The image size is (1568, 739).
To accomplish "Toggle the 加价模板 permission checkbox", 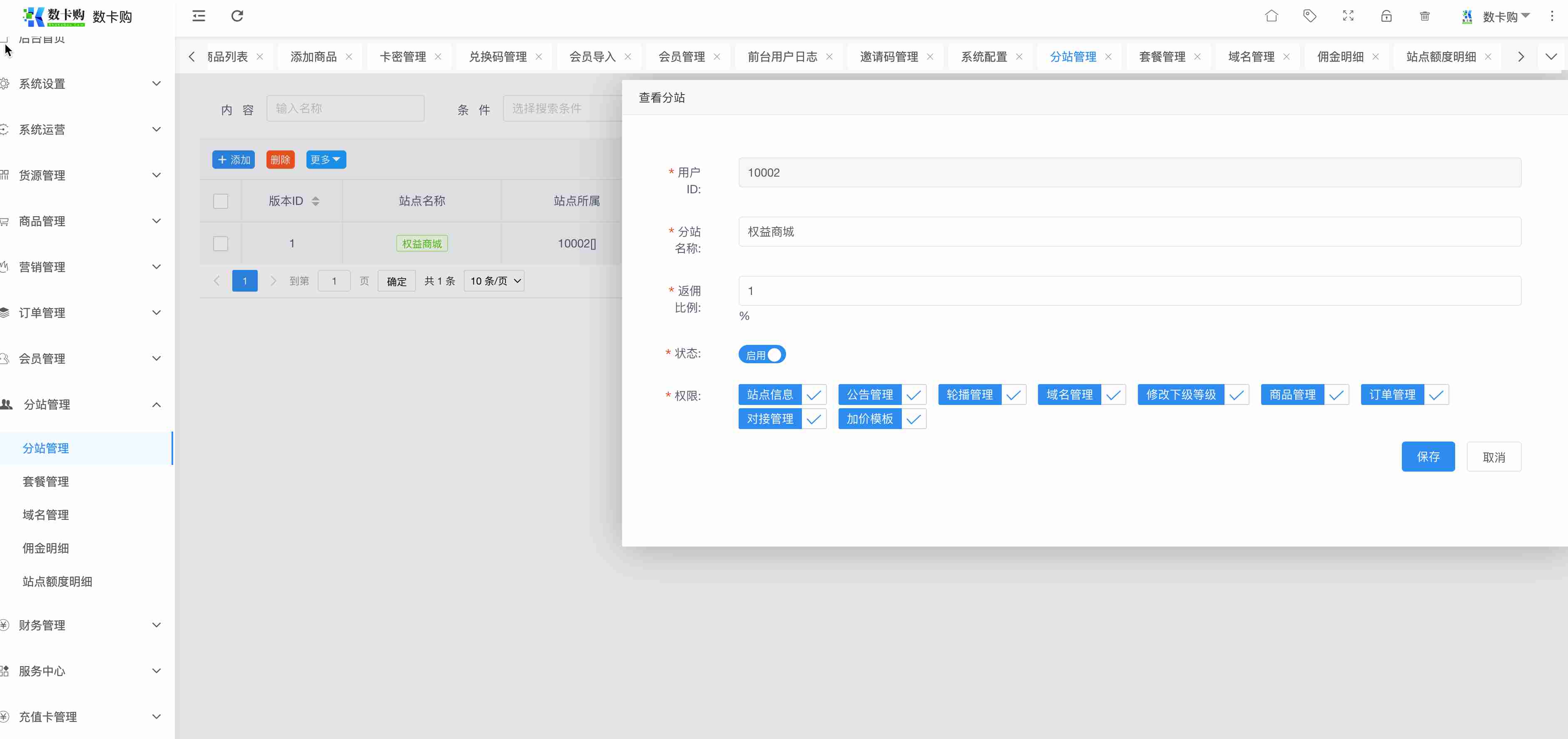I will [913, 419].
